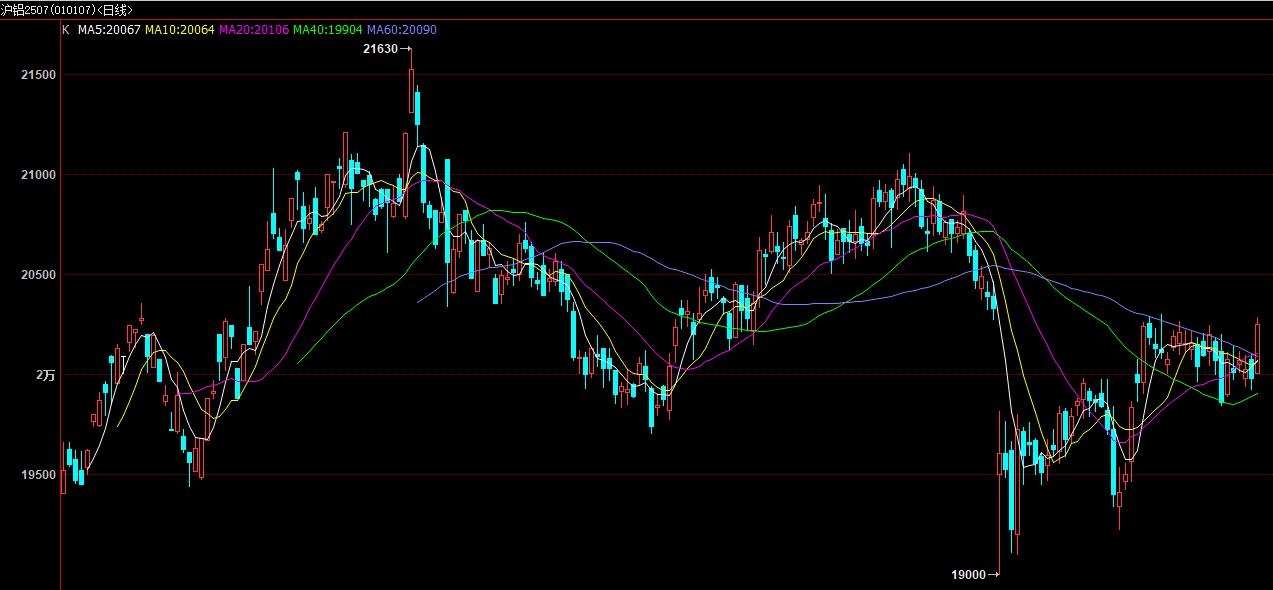The width and height of the screenshot is (1273, 590).
Task: Select the MA20:20106 indicator label
Action: tap(253, 30)
